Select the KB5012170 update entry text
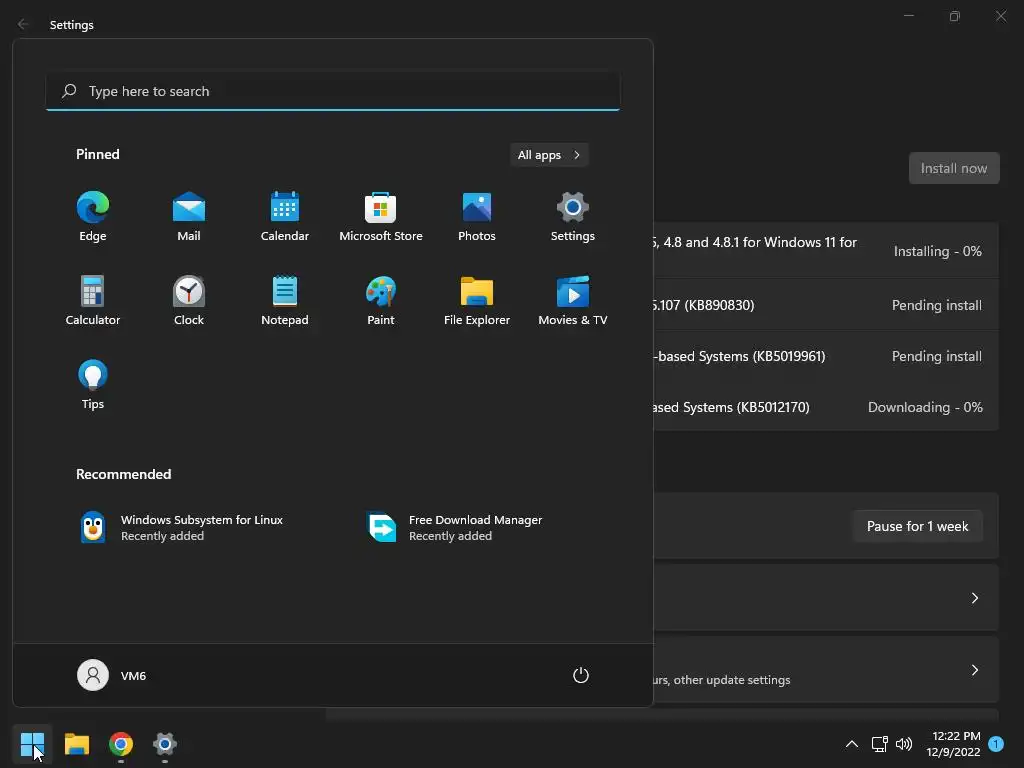Screen dimensions: 1024x768 pyautogui.click(x=731, y=407)
